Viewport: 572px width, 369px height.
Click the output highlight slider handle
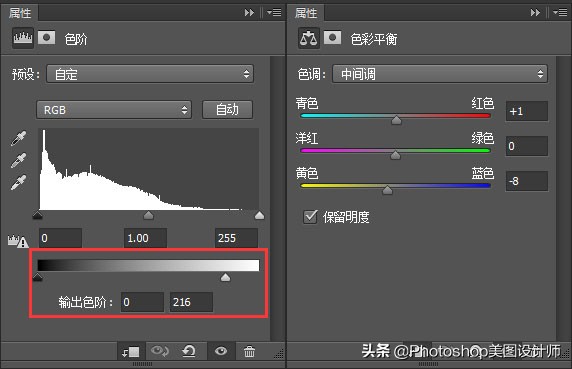[225, 277]
